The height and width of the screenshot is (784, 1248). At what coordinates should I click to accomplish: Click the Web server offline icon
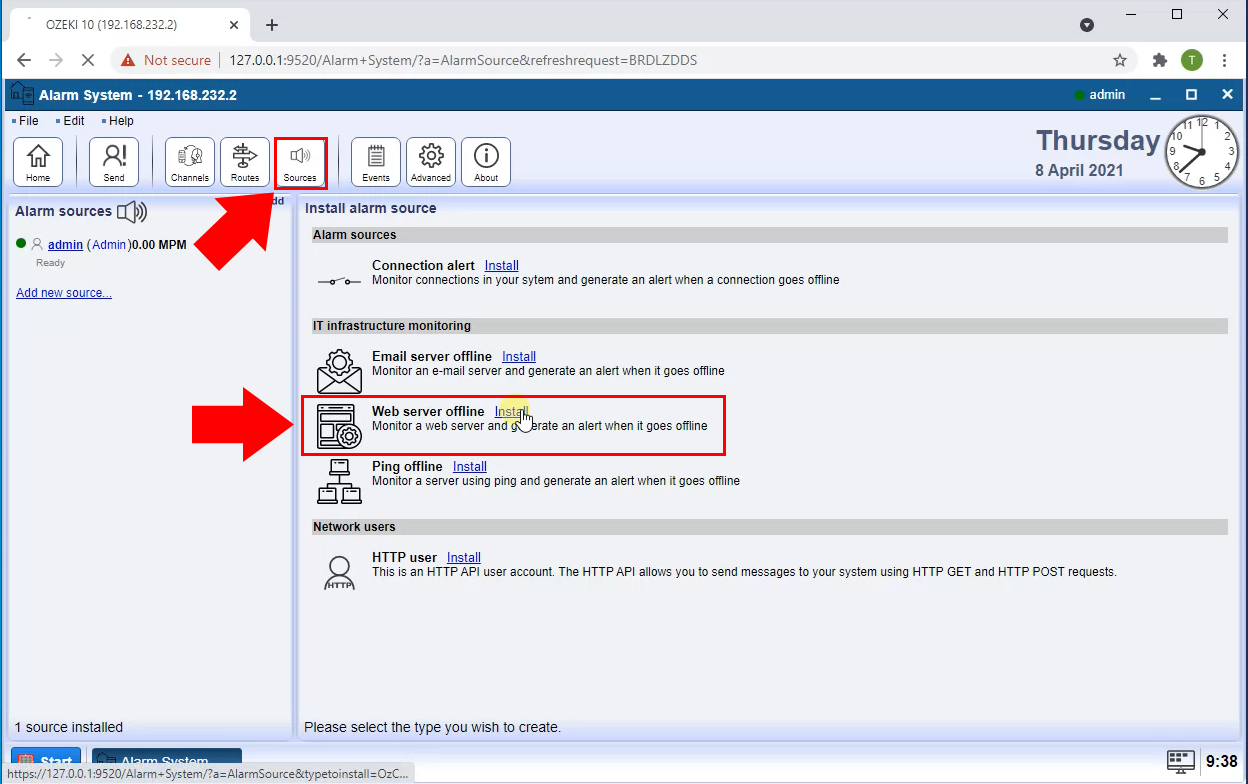tap(339, 426)
